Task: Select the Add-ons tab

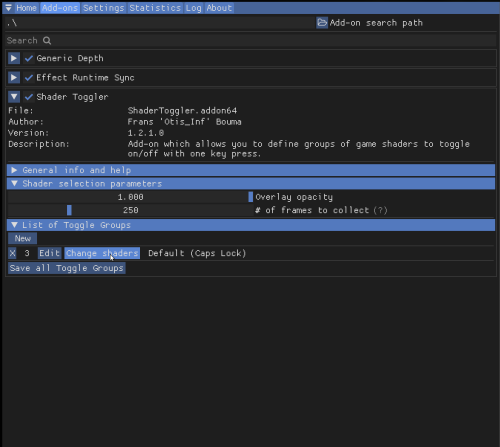Action: 60,8
